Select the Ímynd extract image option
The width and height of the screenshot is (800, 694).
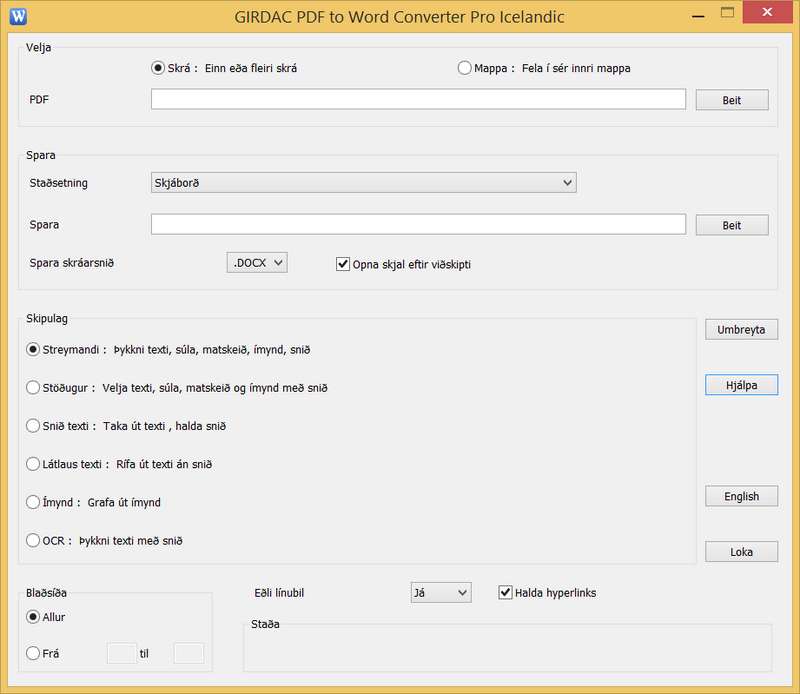pos(34,502)
